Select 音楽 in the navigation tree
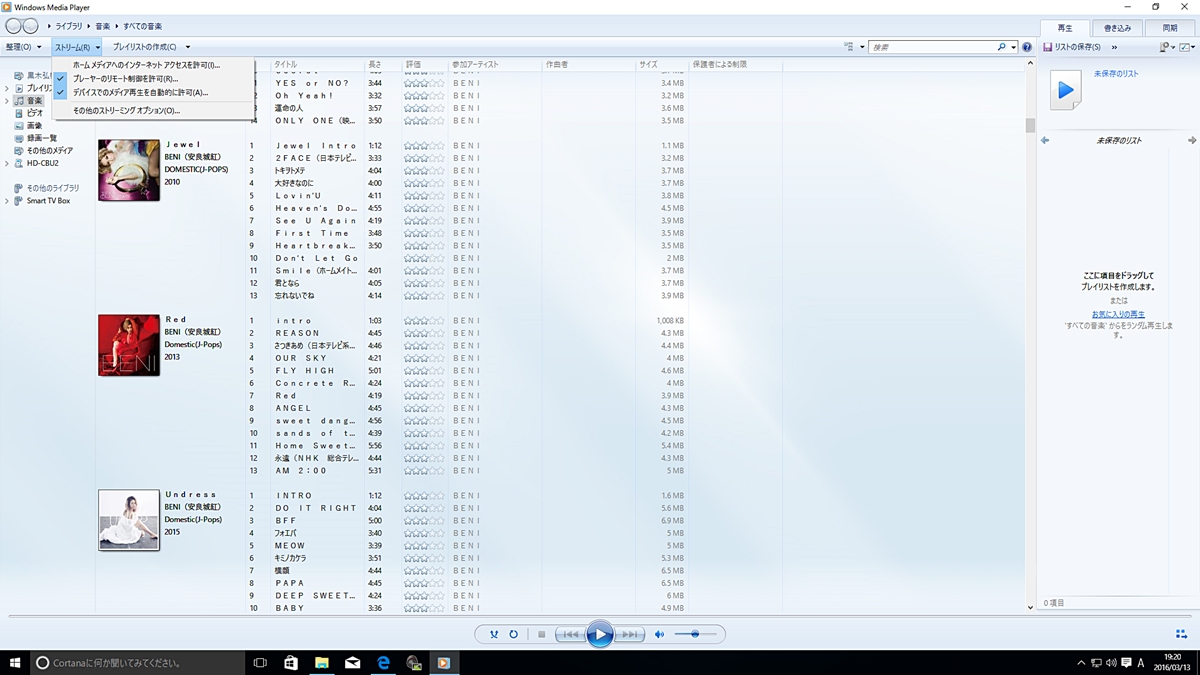Screen dimensions: 1200x675 tap(34, 101)
